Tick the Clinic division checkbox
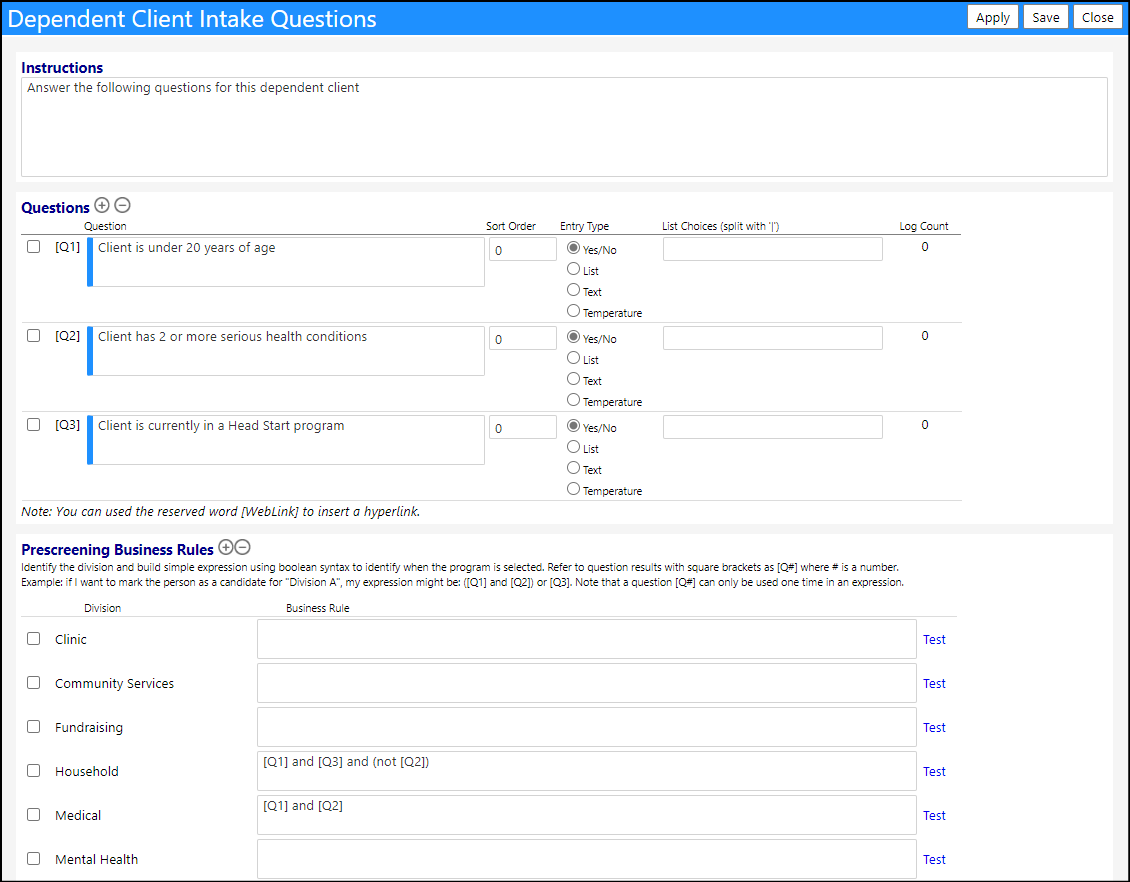Screen dimensions: 1130x882 33,638
